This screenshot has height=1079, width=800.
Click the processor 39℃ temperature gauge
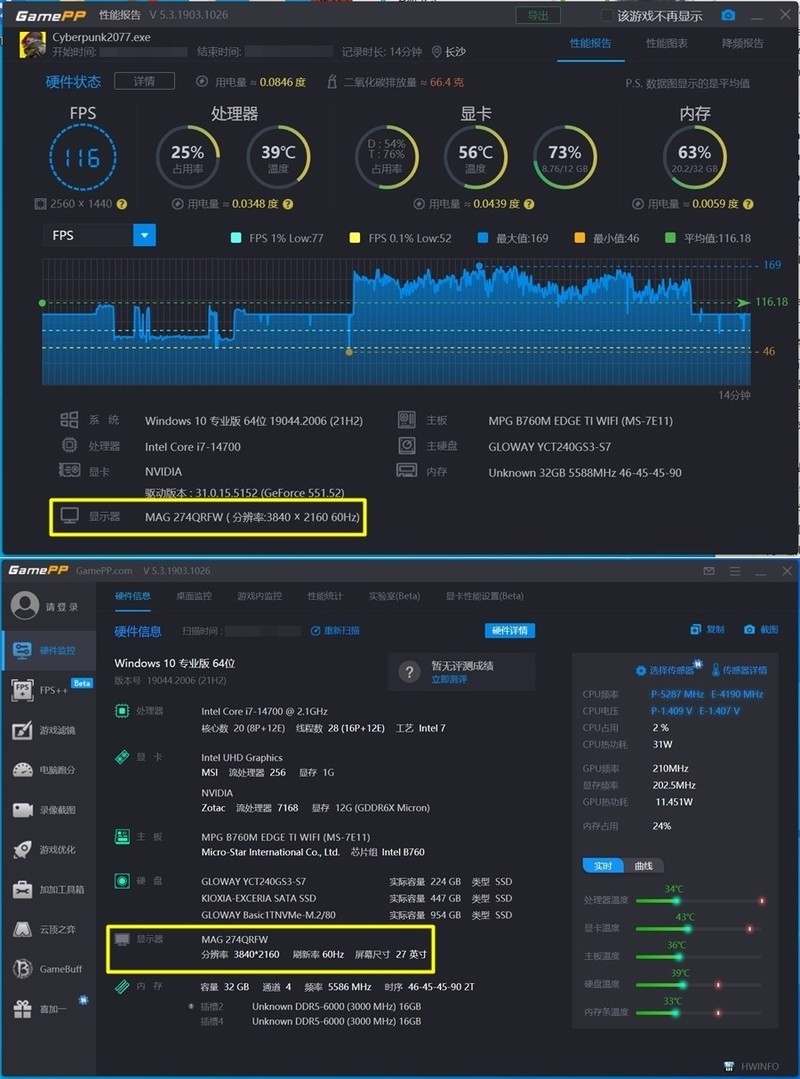click(278, 158)
